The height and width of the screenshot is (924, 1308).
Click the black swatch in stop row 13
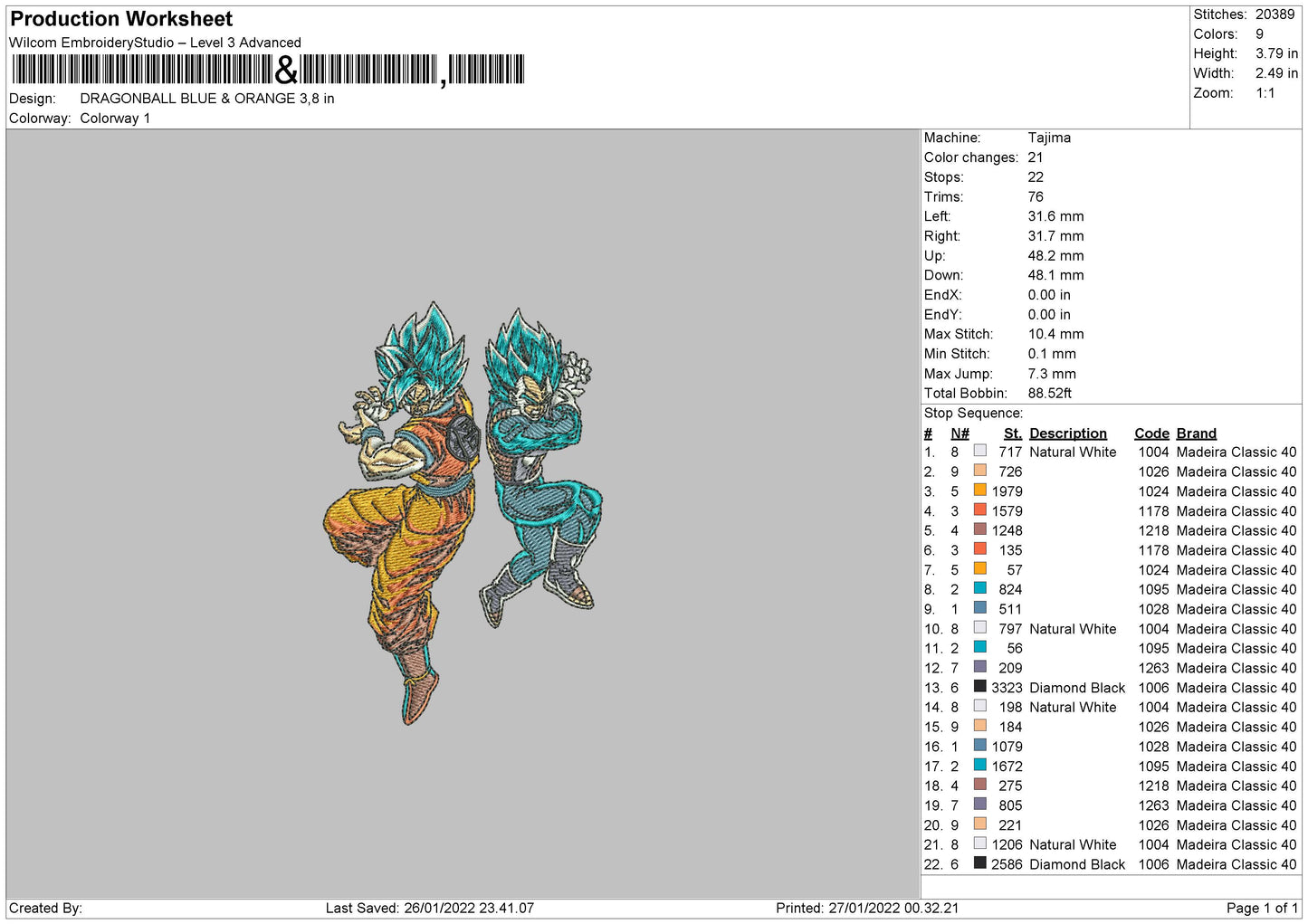[x=979, y=687]
